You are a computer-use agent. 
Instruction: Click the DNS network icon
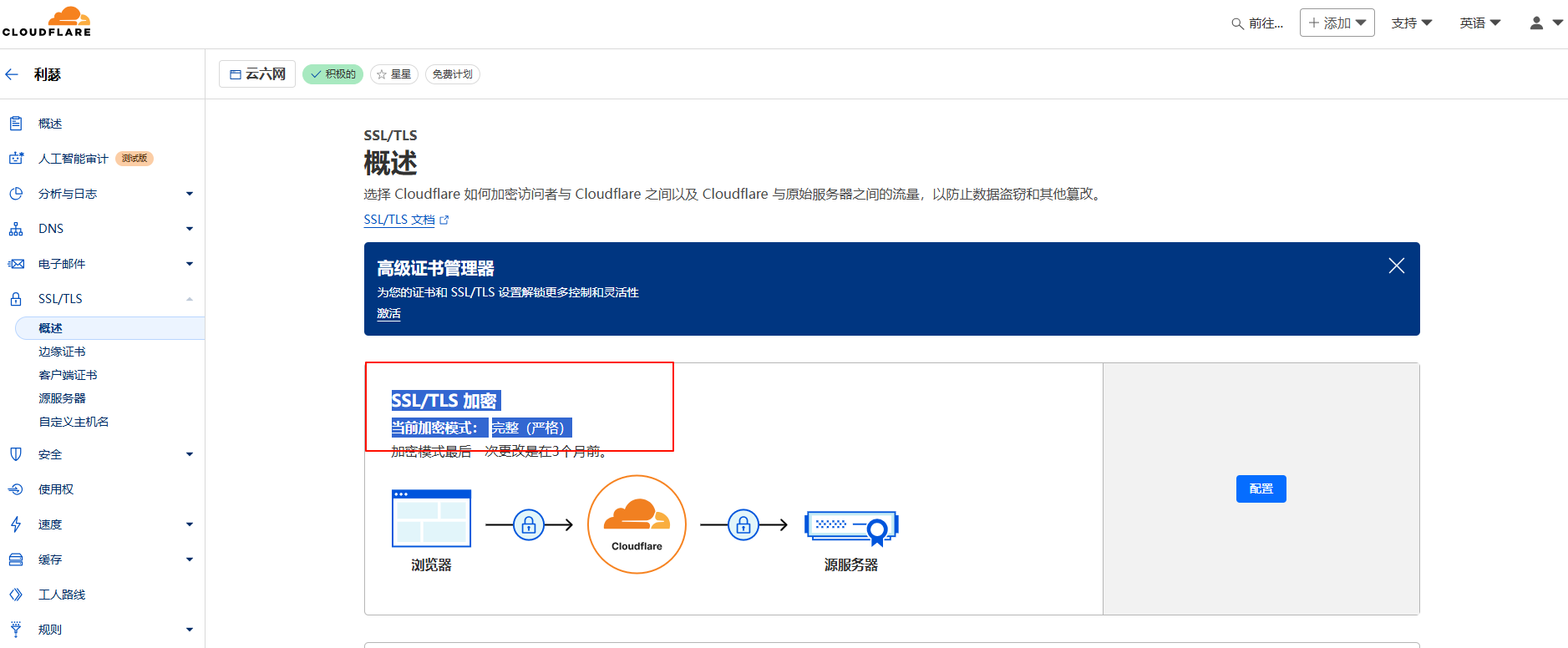[16, 229]
